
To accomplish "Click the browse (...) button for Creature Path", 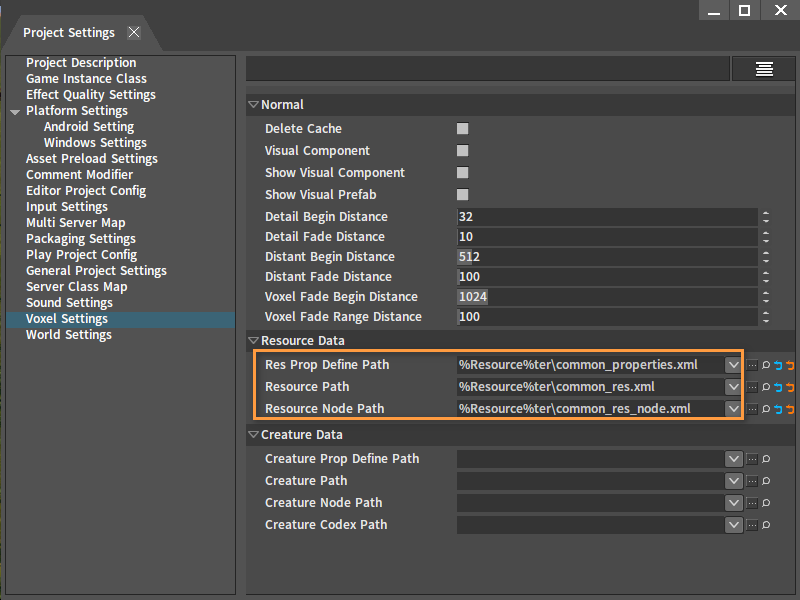I will tap(752, 481).
